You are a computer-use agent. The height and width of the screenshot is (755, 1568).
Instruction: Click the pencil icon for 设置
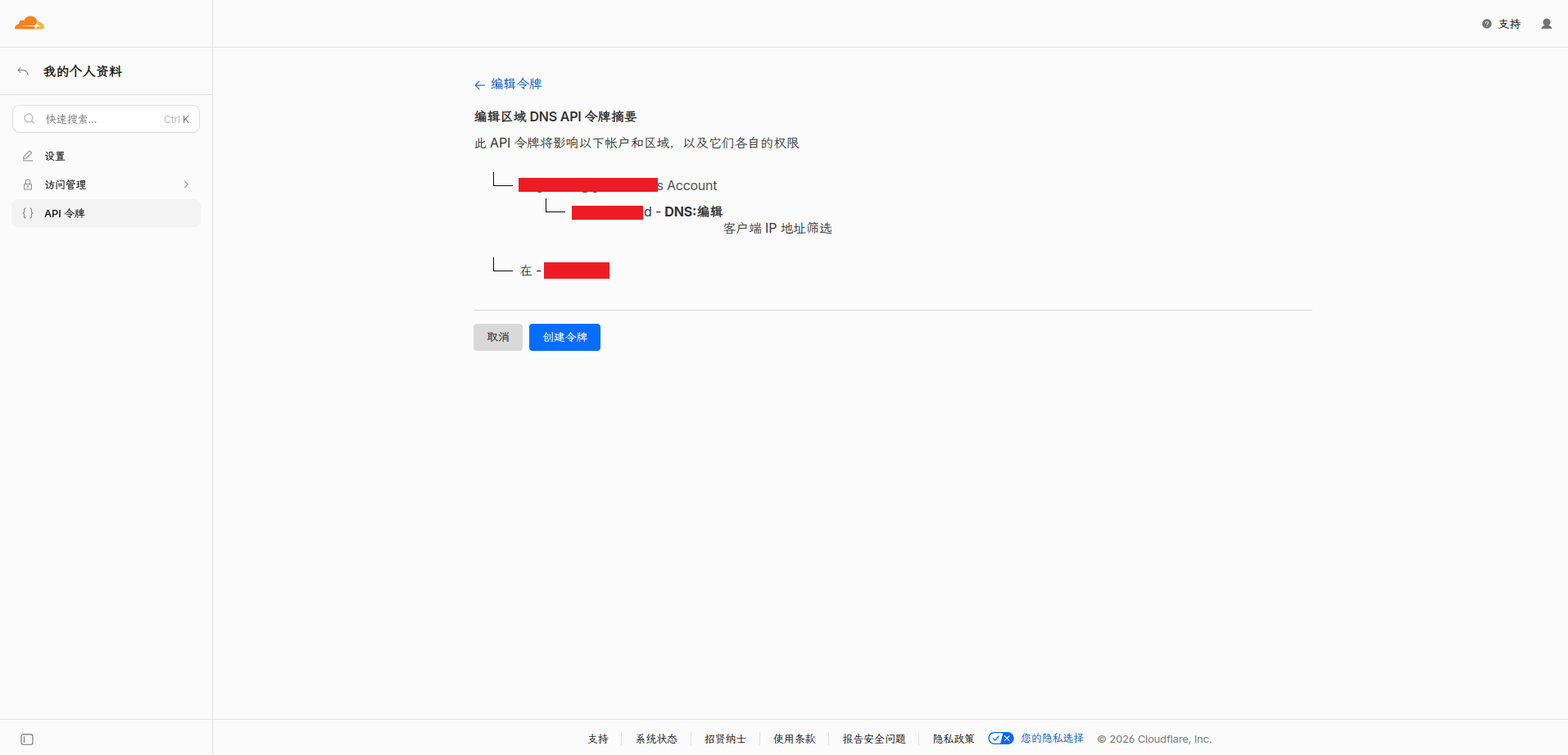coord(28,156)
